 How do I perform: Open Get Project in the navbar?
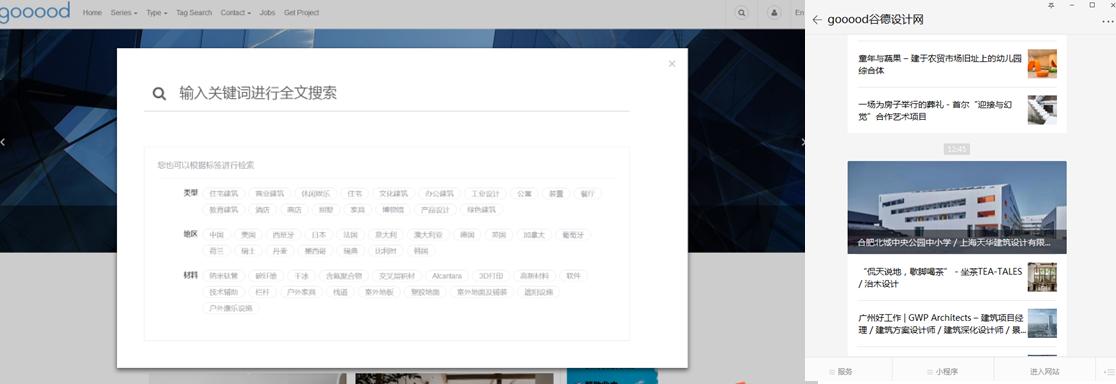tap(301, 13)
